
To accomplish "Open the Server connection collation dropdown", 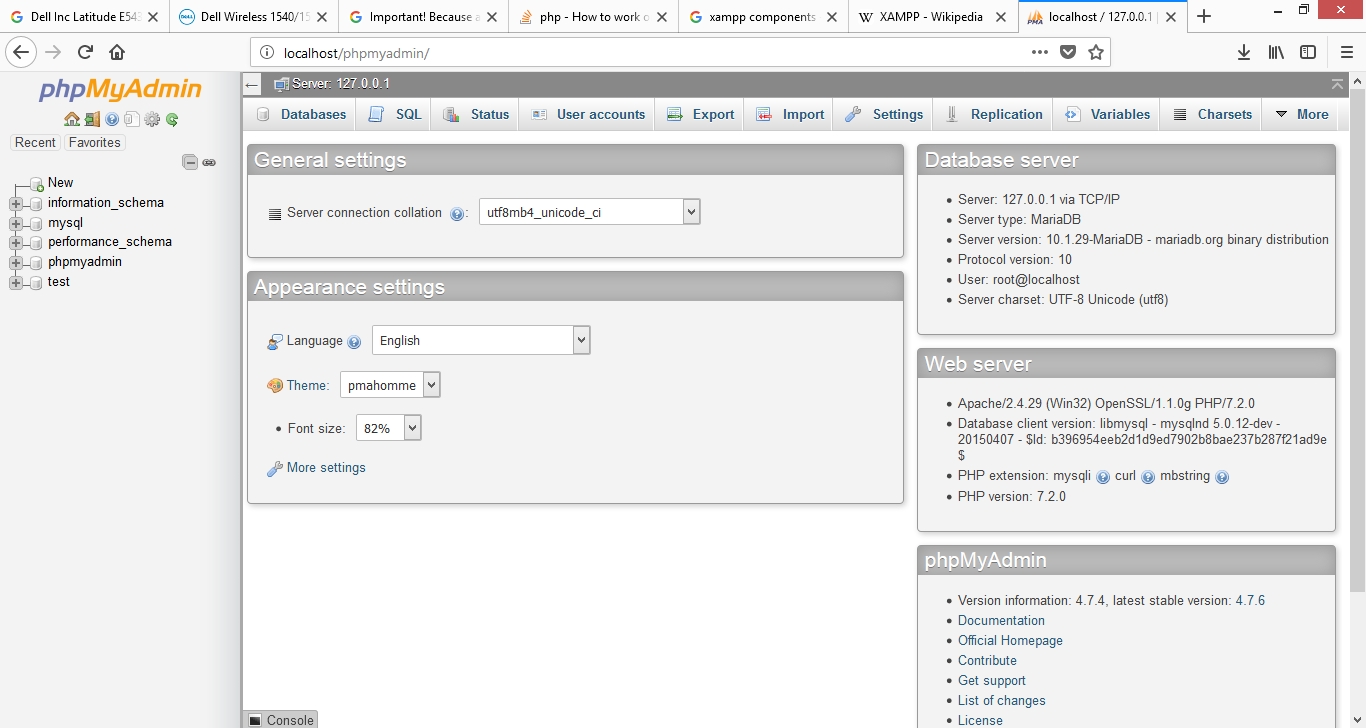I will pyautogui.click(x=590, y=212).
